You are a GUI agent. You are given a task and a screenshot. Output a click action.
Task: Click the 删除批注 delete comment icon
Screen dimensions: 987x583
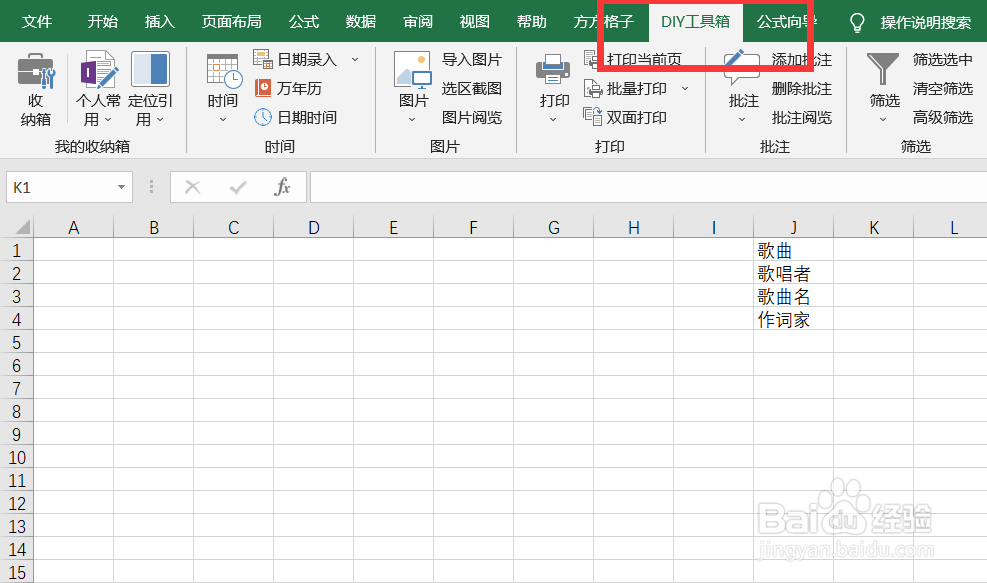(803, 88)
